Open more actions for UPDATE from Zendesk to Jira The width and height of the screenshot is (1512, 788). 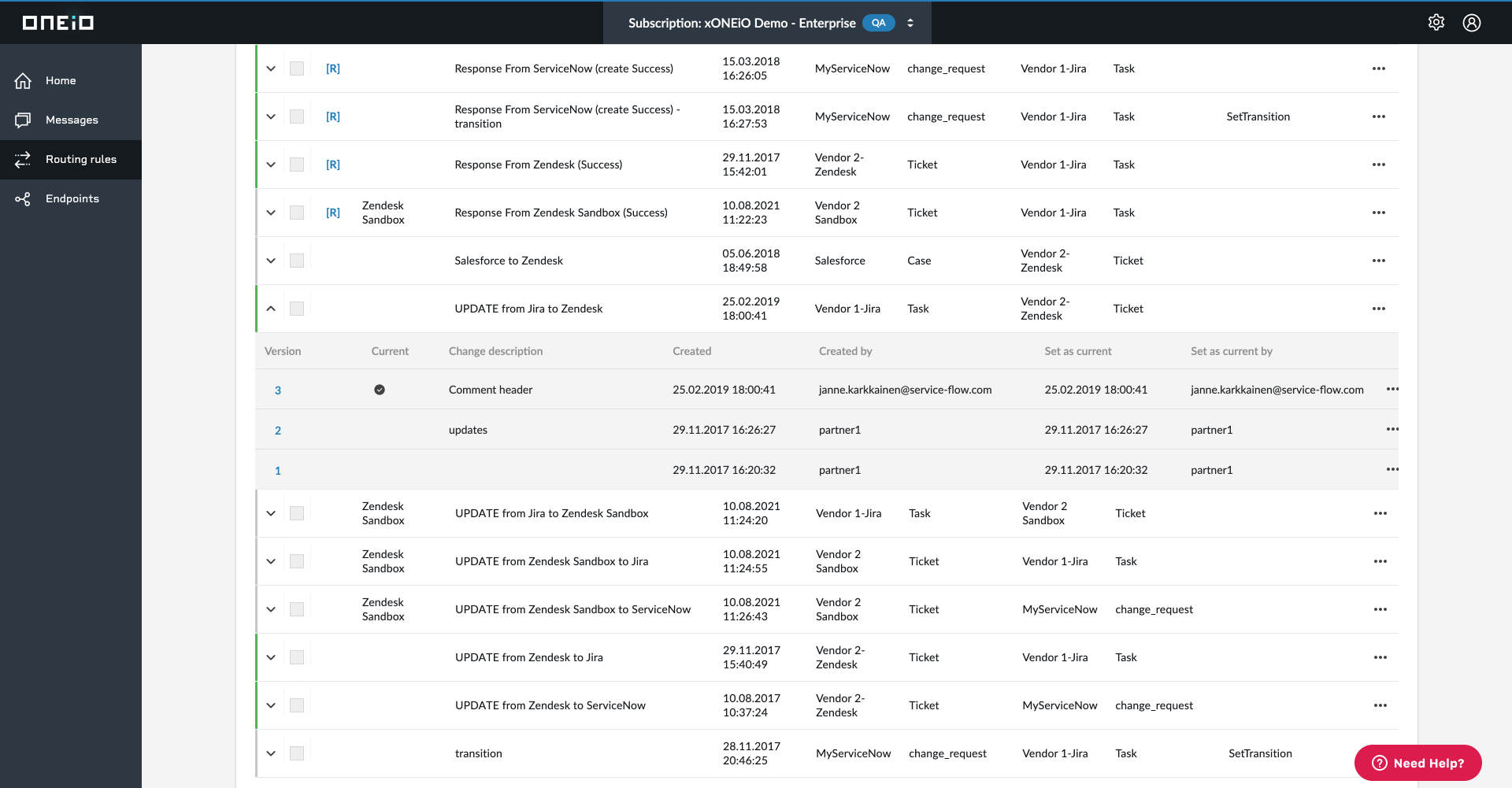pyautogui.click(x=1380, y=657)
